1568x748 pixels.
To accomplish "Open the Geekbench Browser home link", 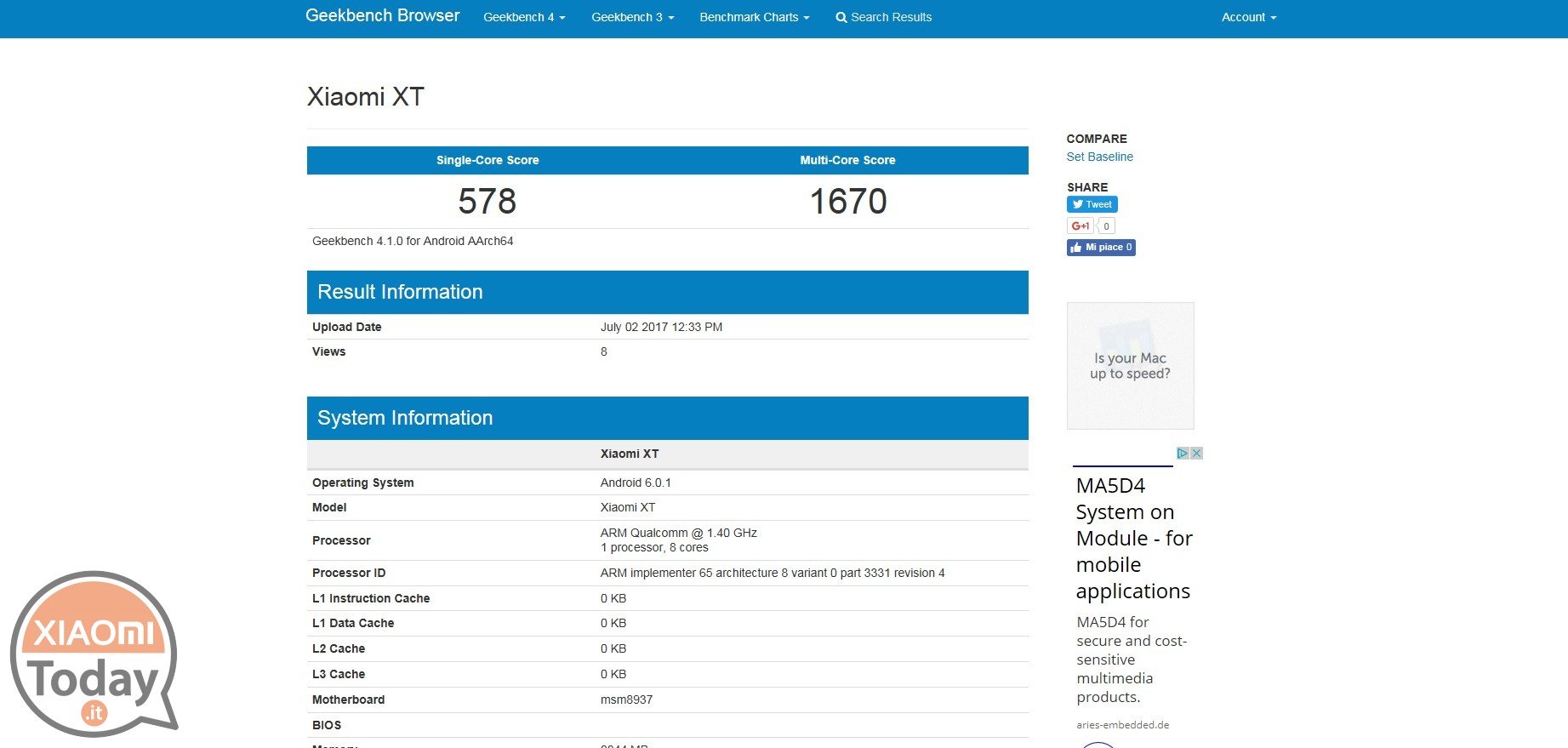I will 382,16.
